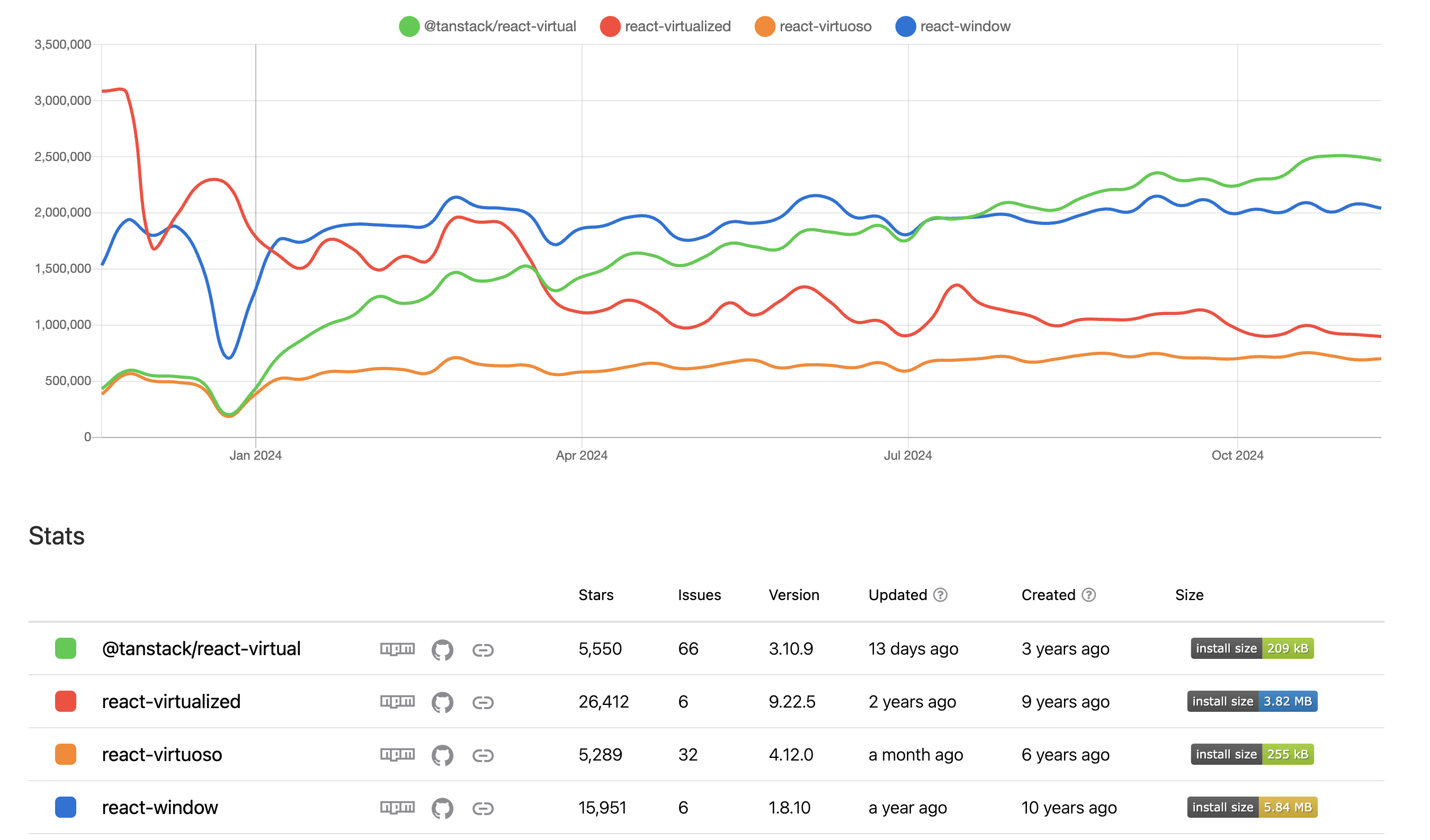The width and height of the screenshot is (1430, 840).
Task: Click orange swatch in react-virtuoso row
Action: pos(66,754)
